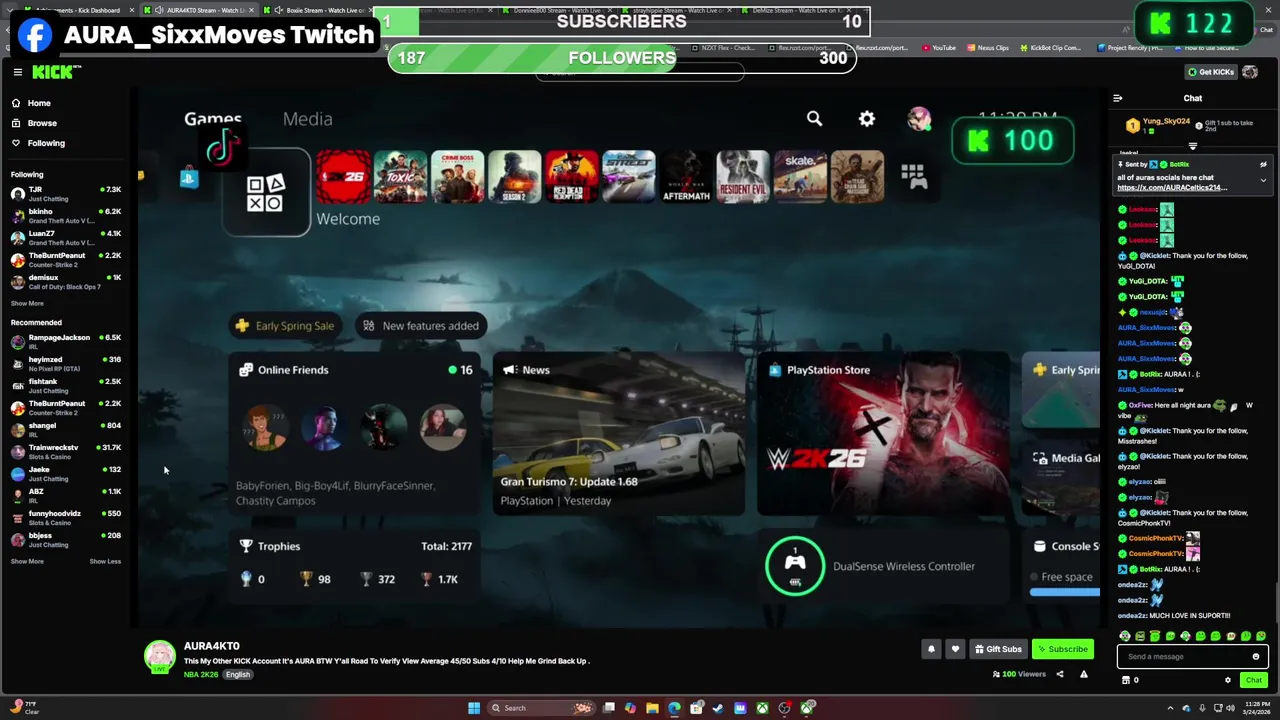Share the stream via share icon
Viewport: 1280px width, 720px height.
click(1059, 675)
